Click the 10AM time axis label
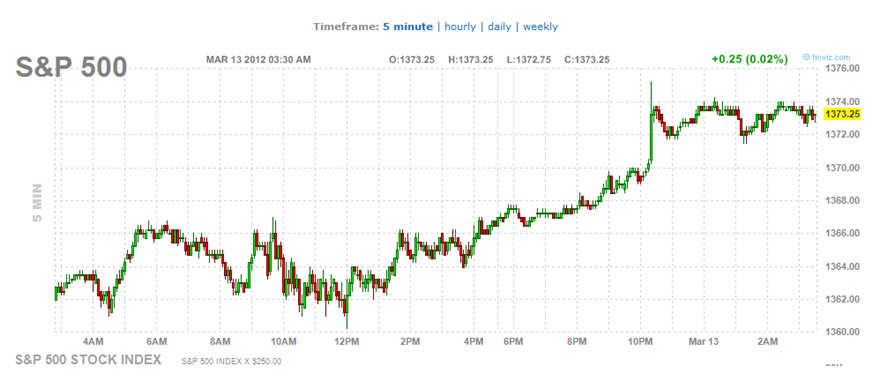This screenshot has width=887, height=392. click(x=283, y=342)
